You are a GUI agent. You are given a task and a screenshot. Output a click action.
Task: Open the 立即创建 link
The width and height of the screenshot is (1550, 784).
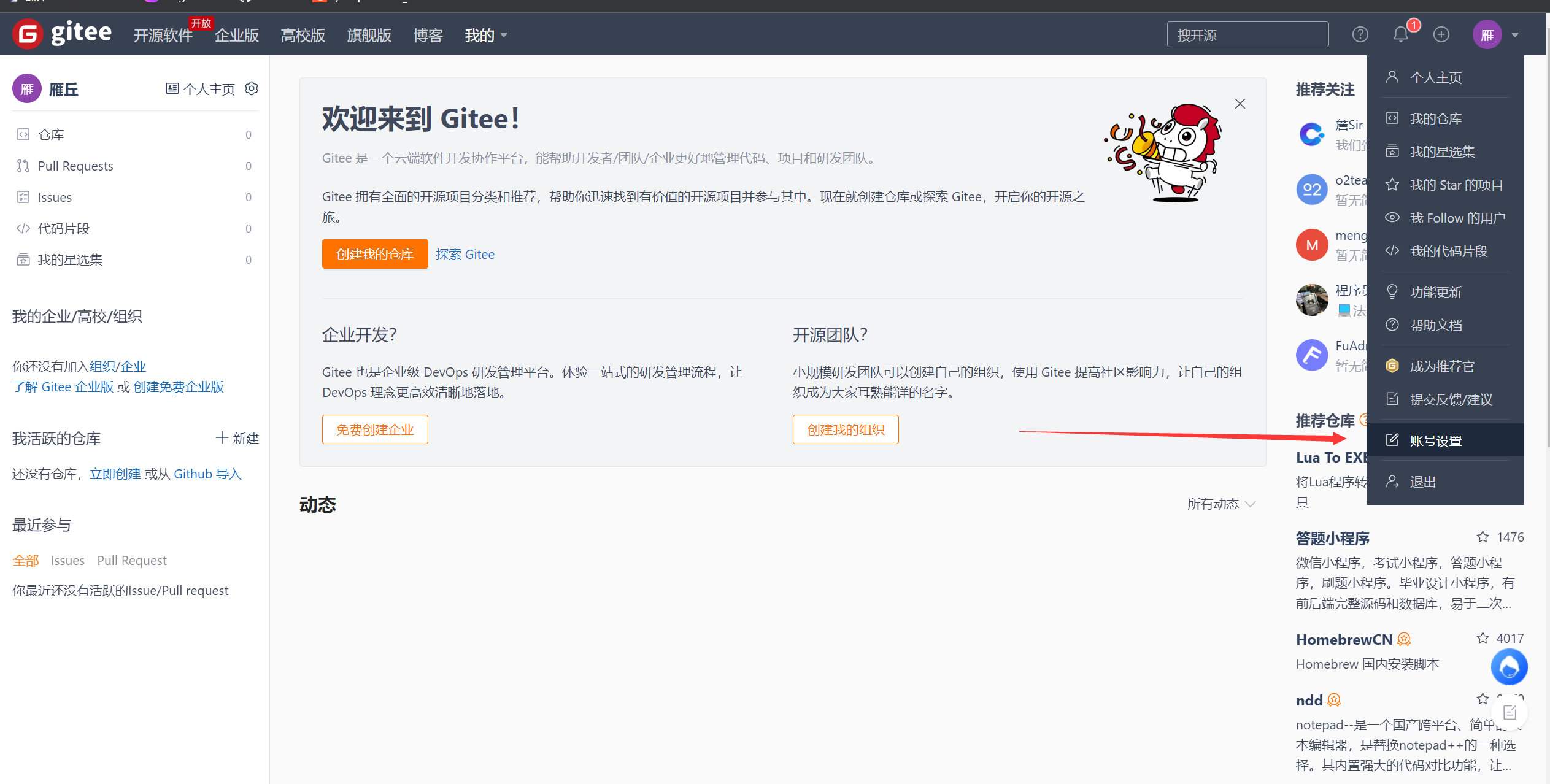115,474
